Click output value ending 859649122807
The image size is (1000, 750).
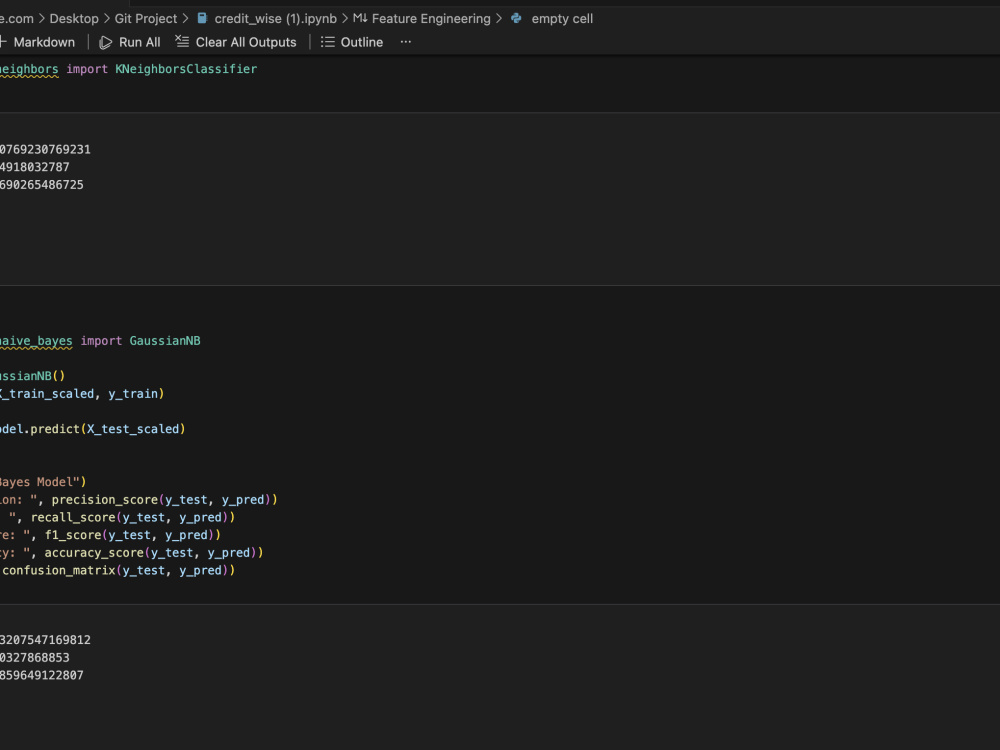(x=41, y=675)
